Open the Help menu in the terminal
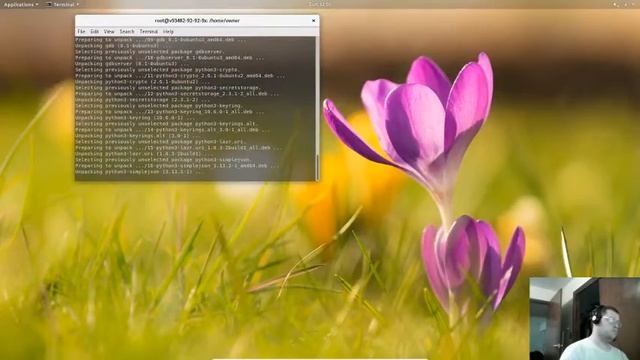 tap(168, 31)
